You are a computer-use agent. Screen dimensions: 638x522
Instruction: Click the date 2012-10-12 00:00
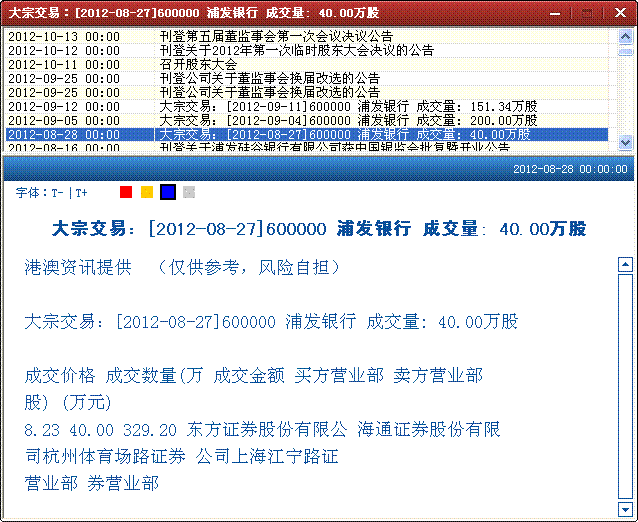click(64, 50)
